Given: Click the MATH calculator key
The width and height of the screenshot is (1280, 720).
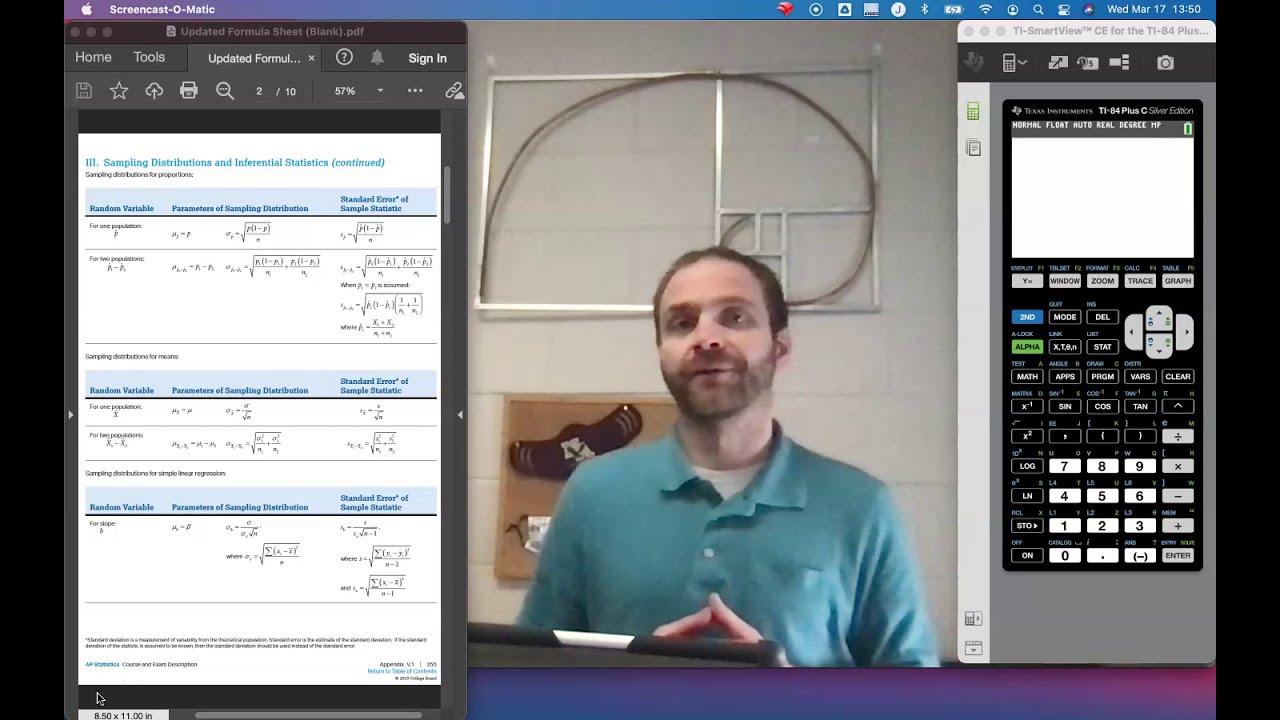Looking at the screenshot, I should 1027,377.
